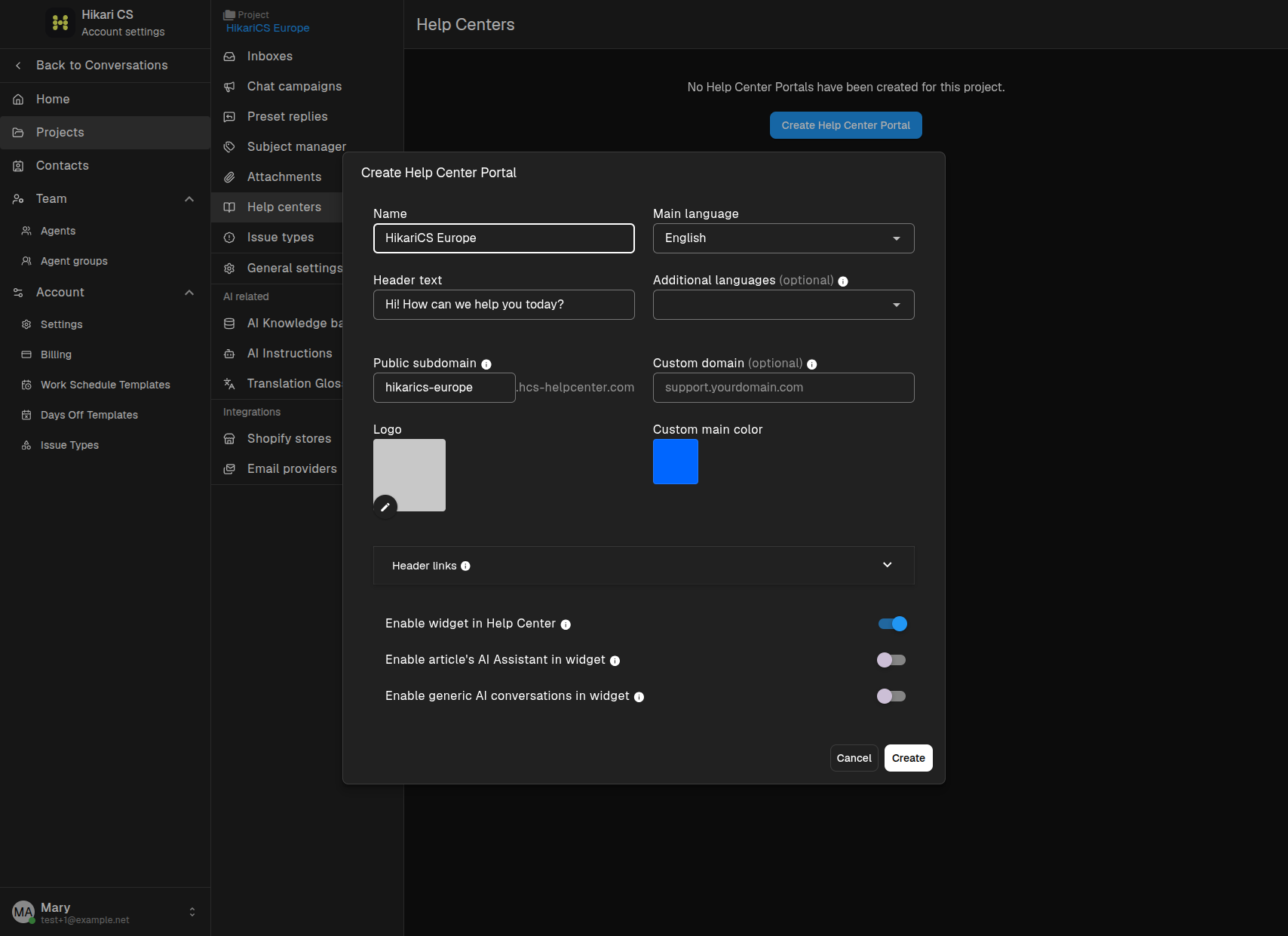Click the Days Off Templates calendar icon
The height and width of the screenshot is (936, 1288).
26,415
